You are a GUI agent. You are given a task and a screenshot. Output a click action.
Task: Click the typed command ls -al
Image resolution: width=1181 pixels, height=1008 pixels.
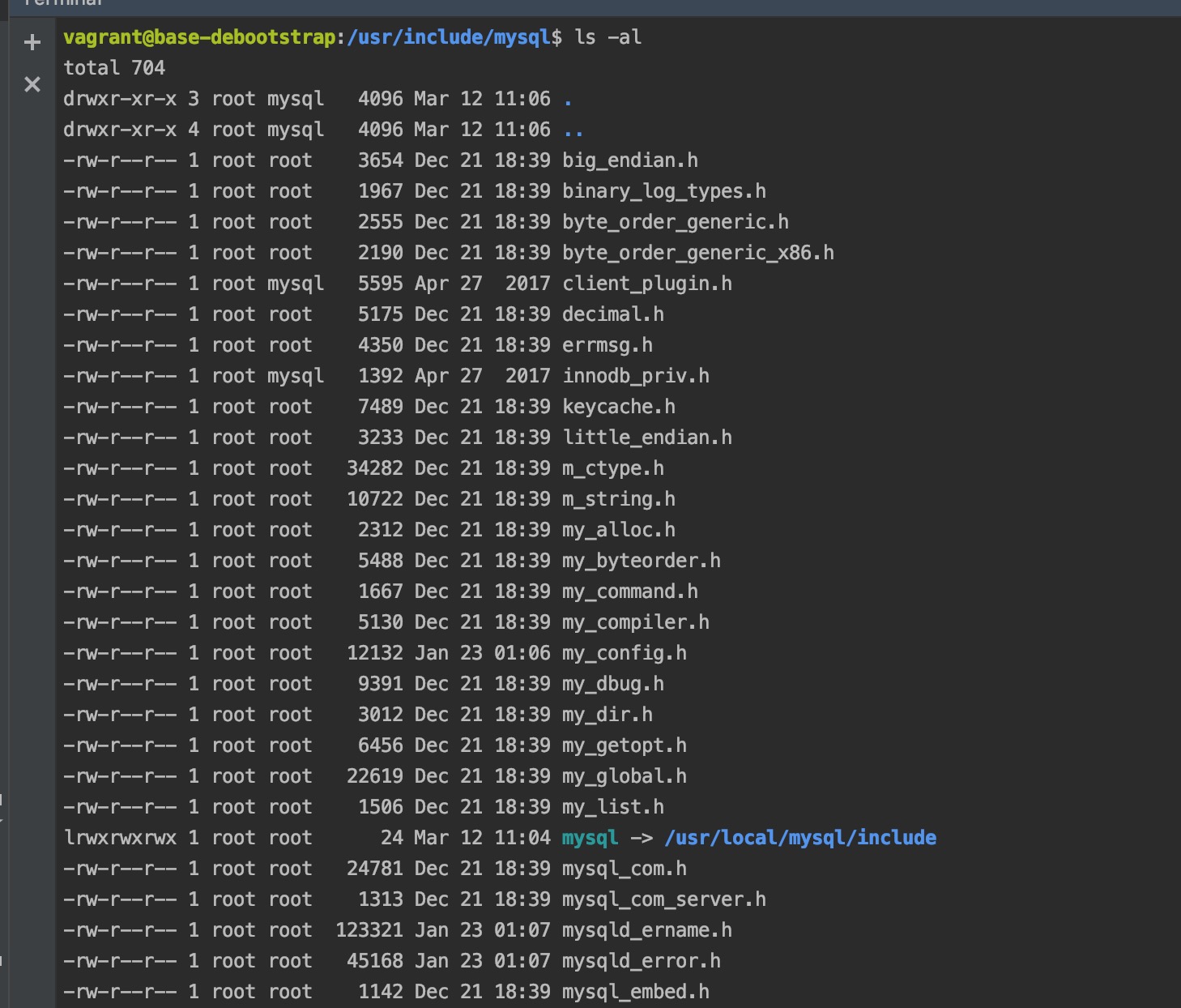[608, 37]
